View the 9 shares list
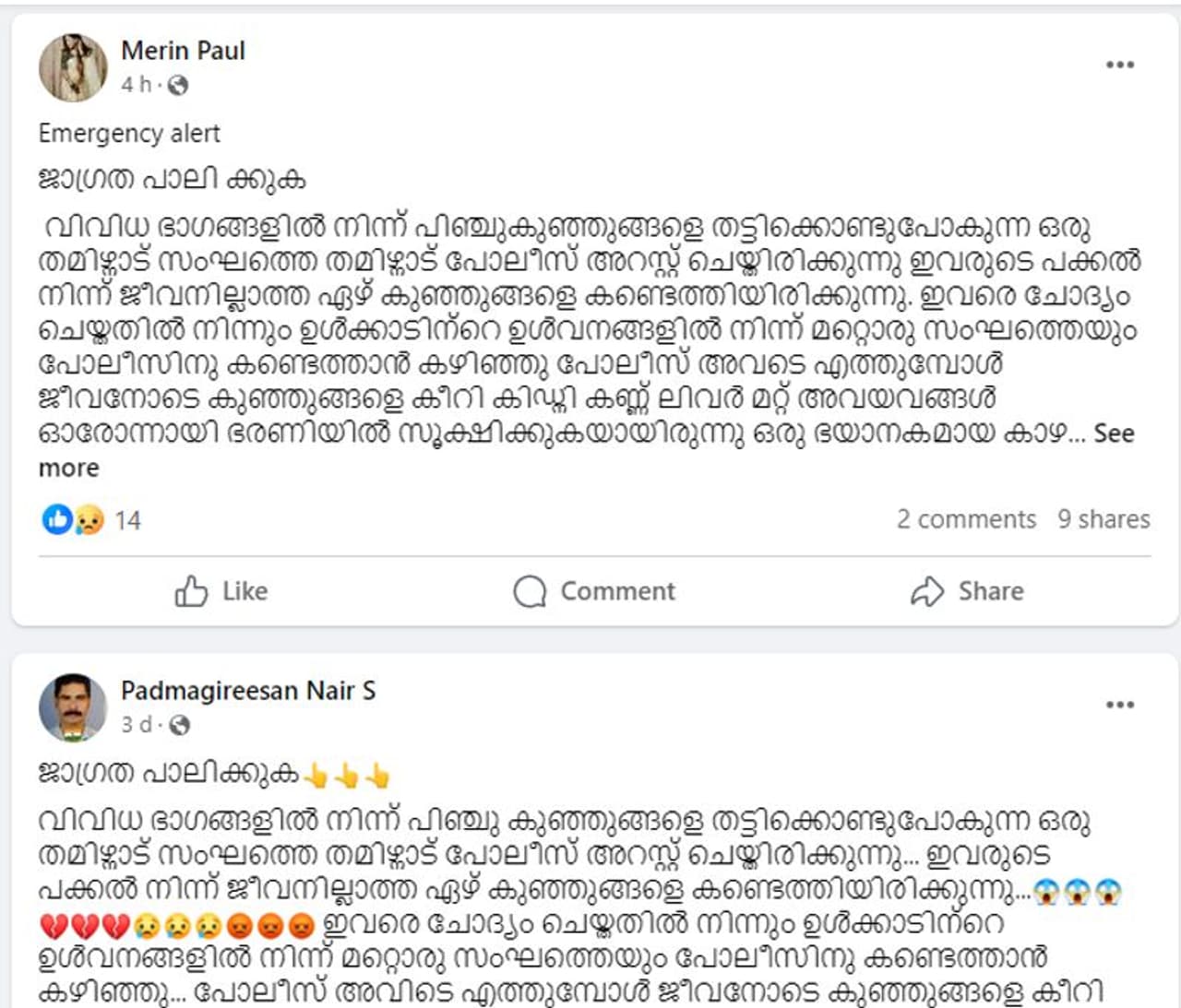The image size is (1181, 1008). coord(1103,519)
